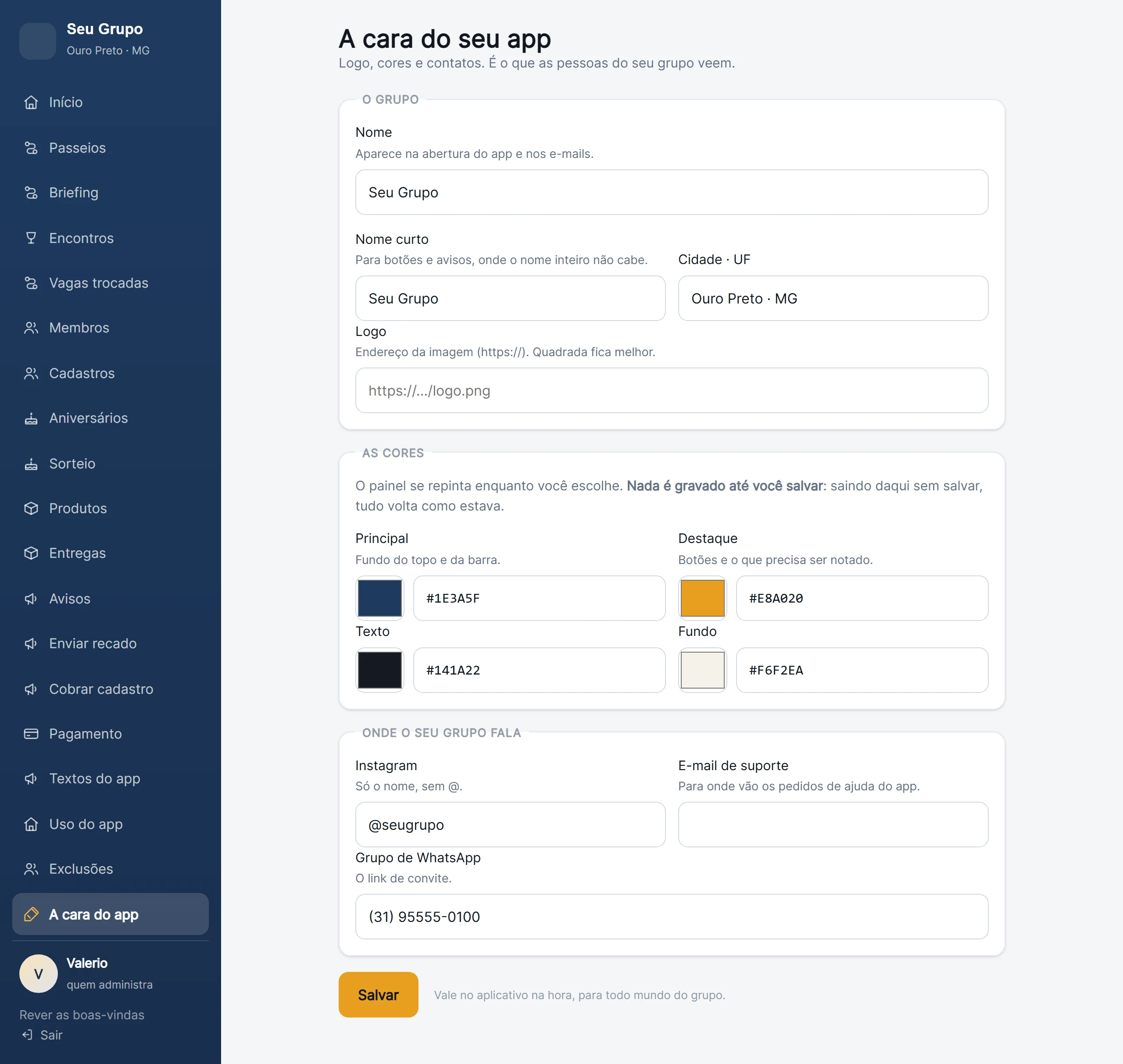
Task: Click the Membros people icon
Action: click(x=31, y=328)
